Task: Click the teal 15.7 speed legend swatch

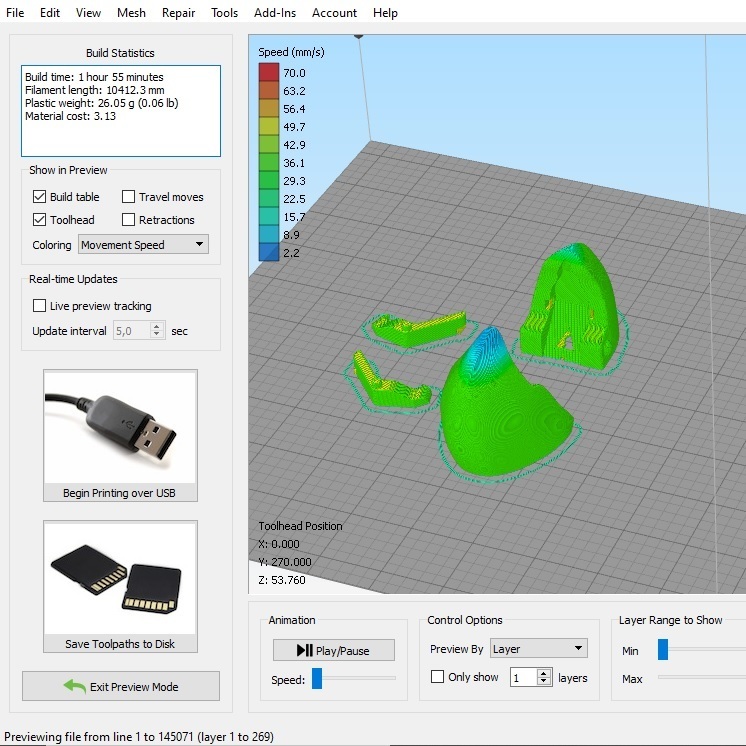Action: tap(269, 216)
